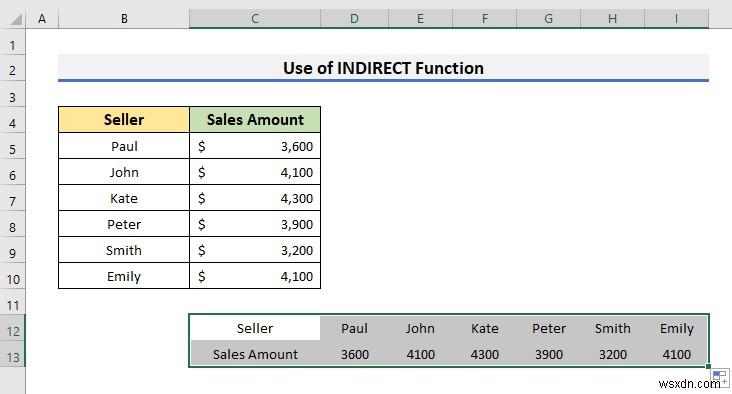732x394 pixels.
Task: Select the 4300 cell in row 13
Action: (485, 354)
